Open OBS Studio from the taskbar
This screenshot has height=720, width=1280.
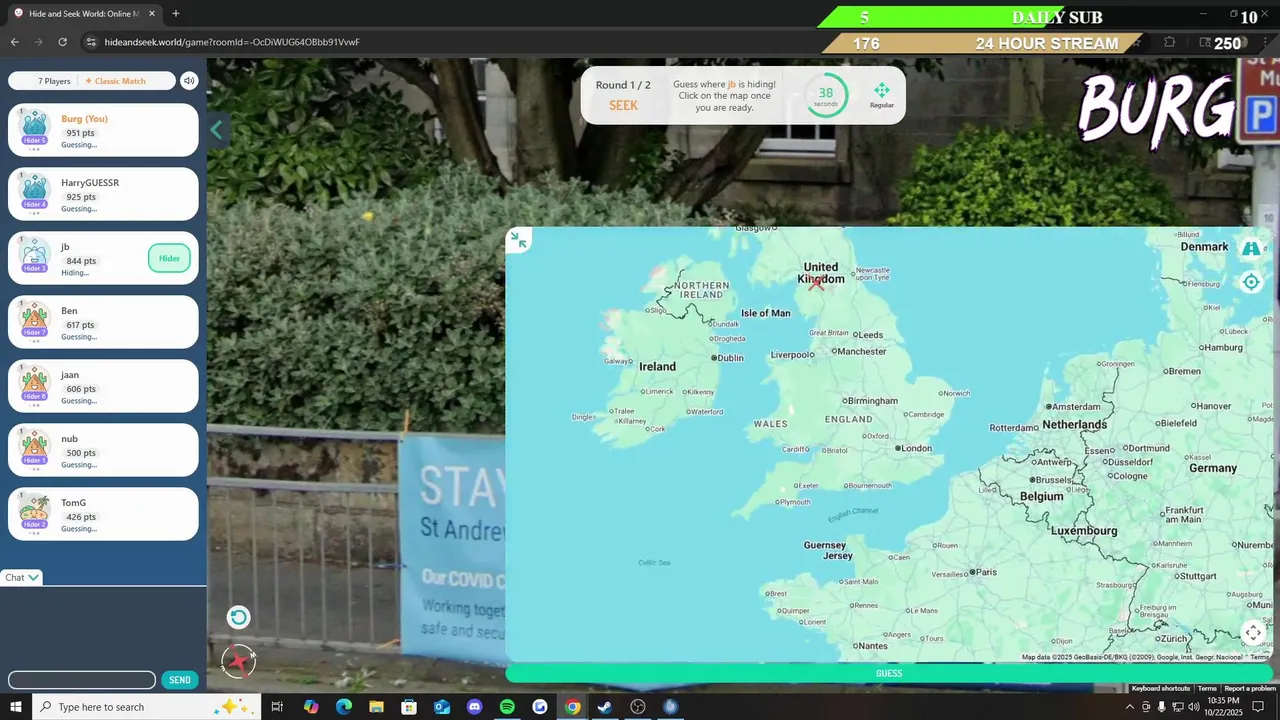(638, 707)
